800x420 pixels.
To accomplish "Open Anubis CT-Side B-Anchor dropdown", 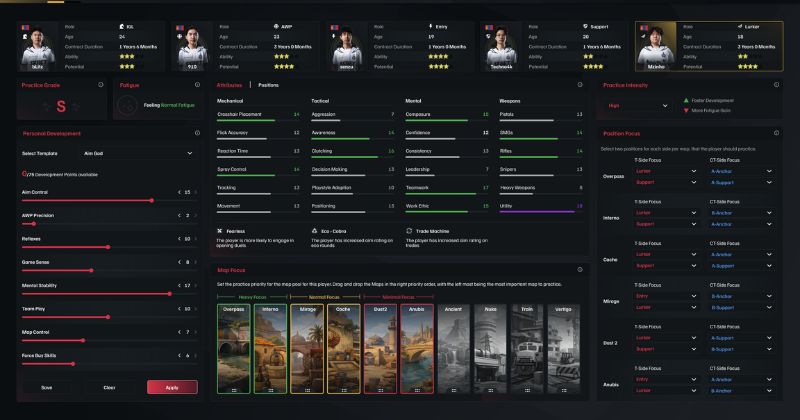I will tap(741, 391).
